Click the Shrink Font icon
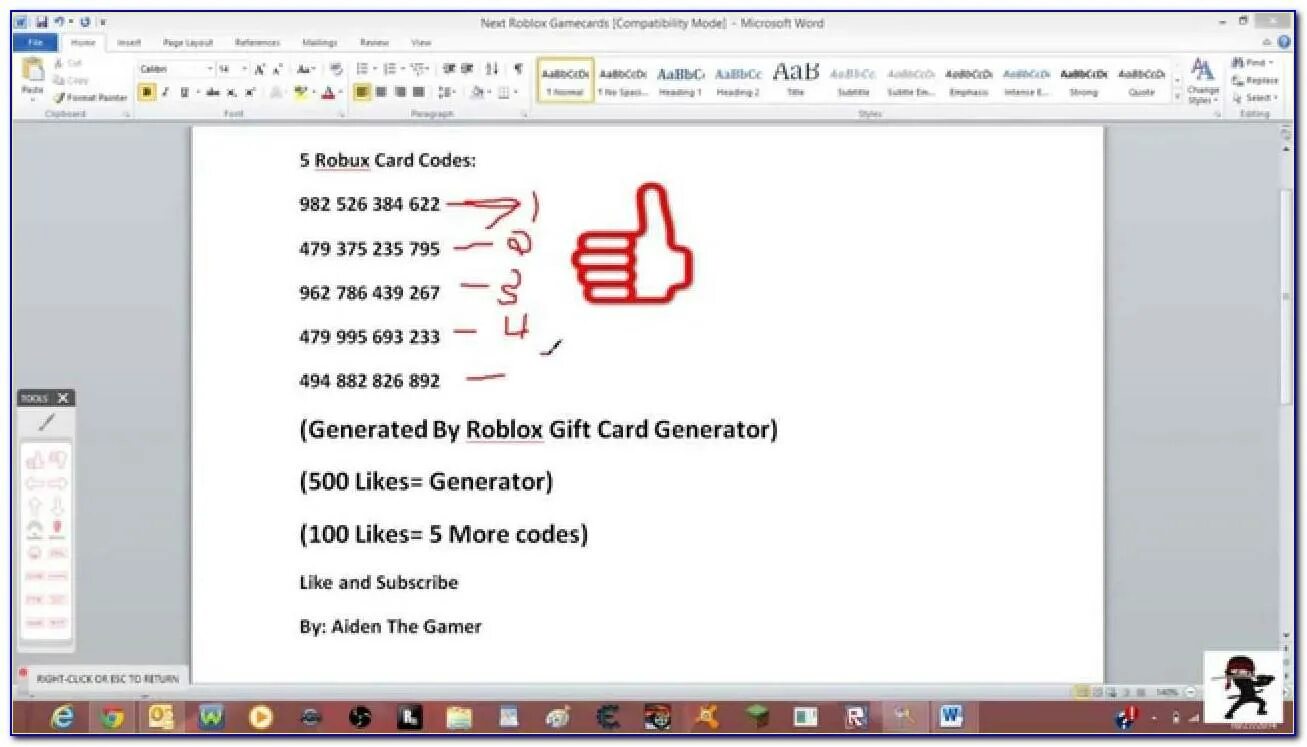 point(276,69)
